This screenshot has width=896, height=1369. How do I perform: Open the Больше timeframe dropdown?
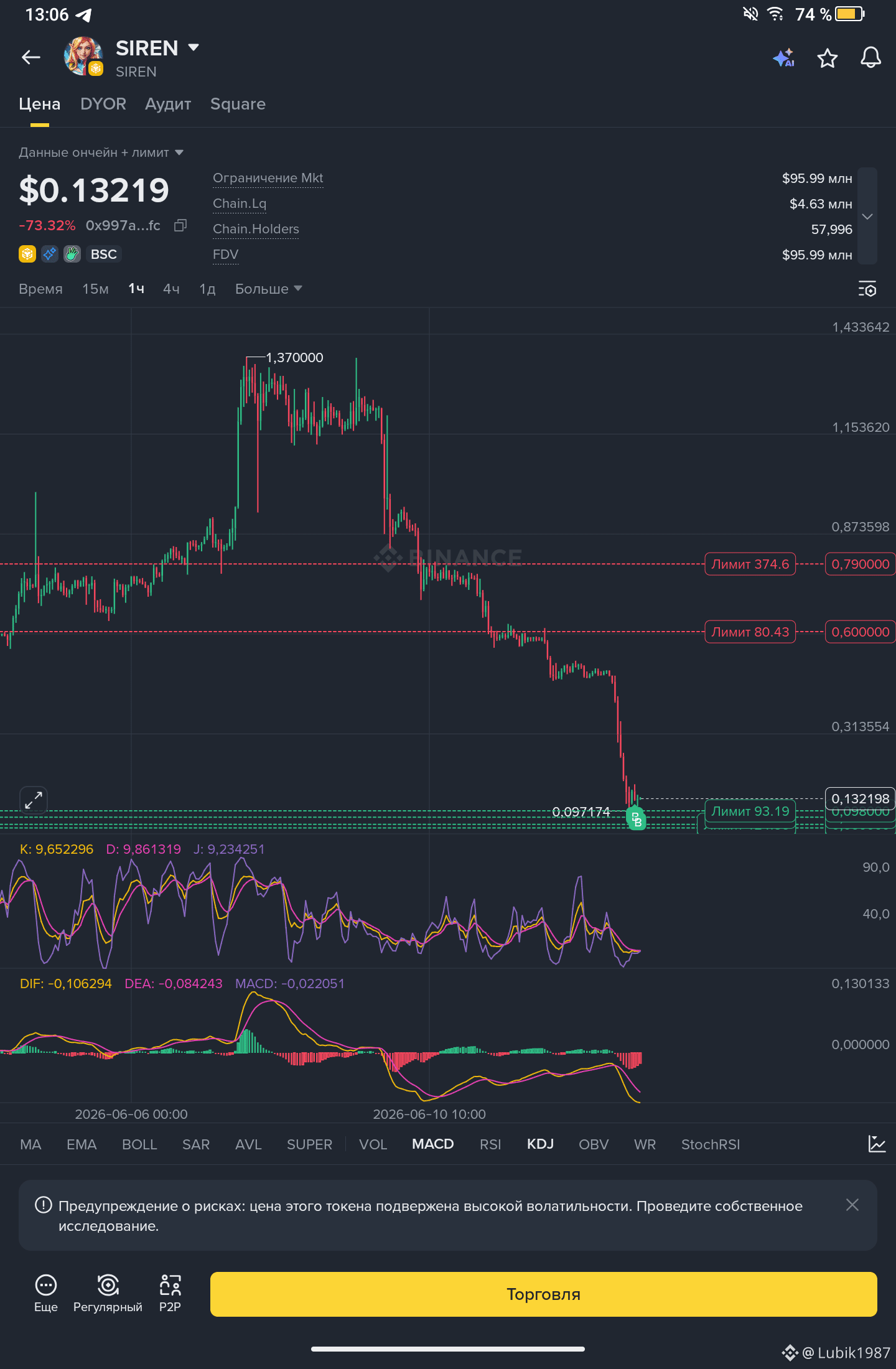click(269, 289)
